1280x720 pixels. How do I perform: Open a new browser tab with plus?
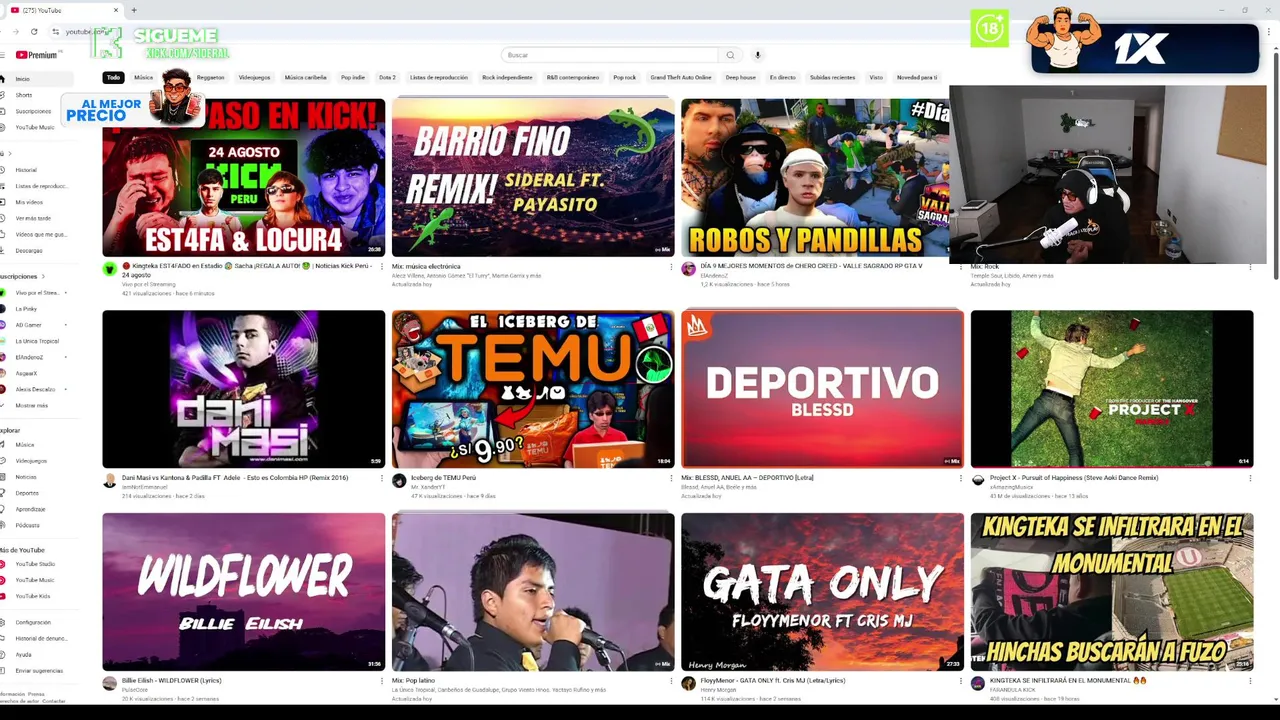[133, 10]
